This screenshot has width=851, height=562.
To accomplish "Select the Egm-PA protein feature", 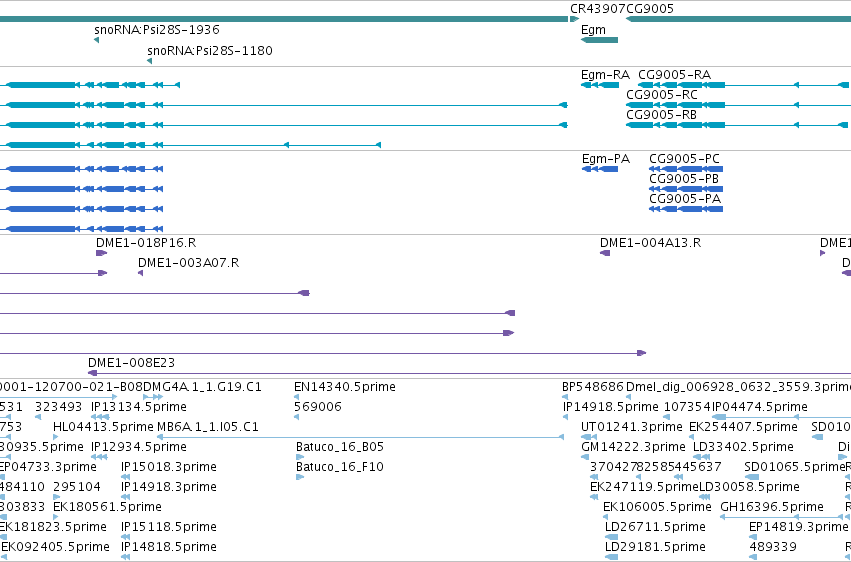I will pos(600,169).
